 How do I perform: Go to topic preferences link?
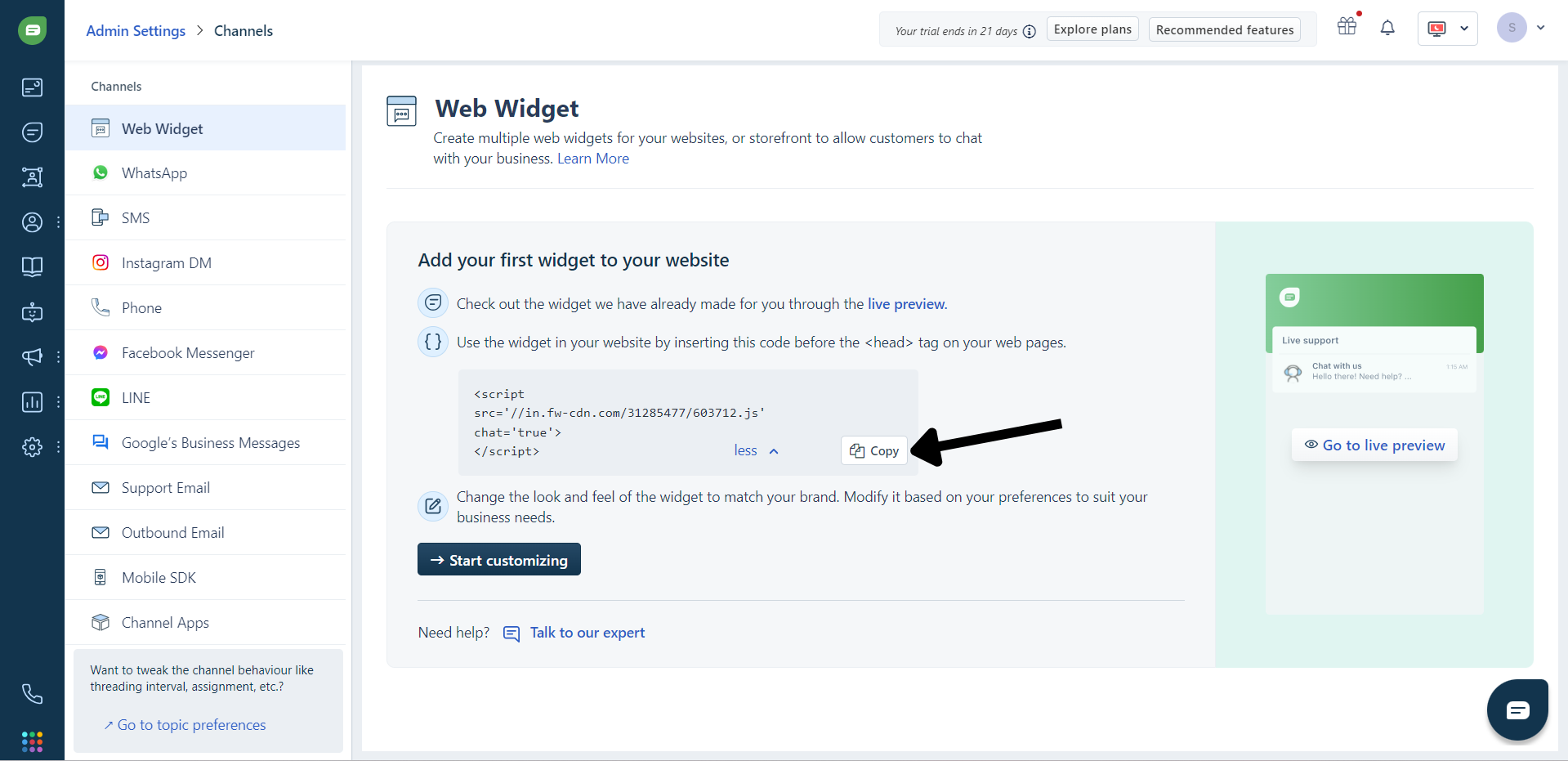pyautogui.click(x=185, y=725)
